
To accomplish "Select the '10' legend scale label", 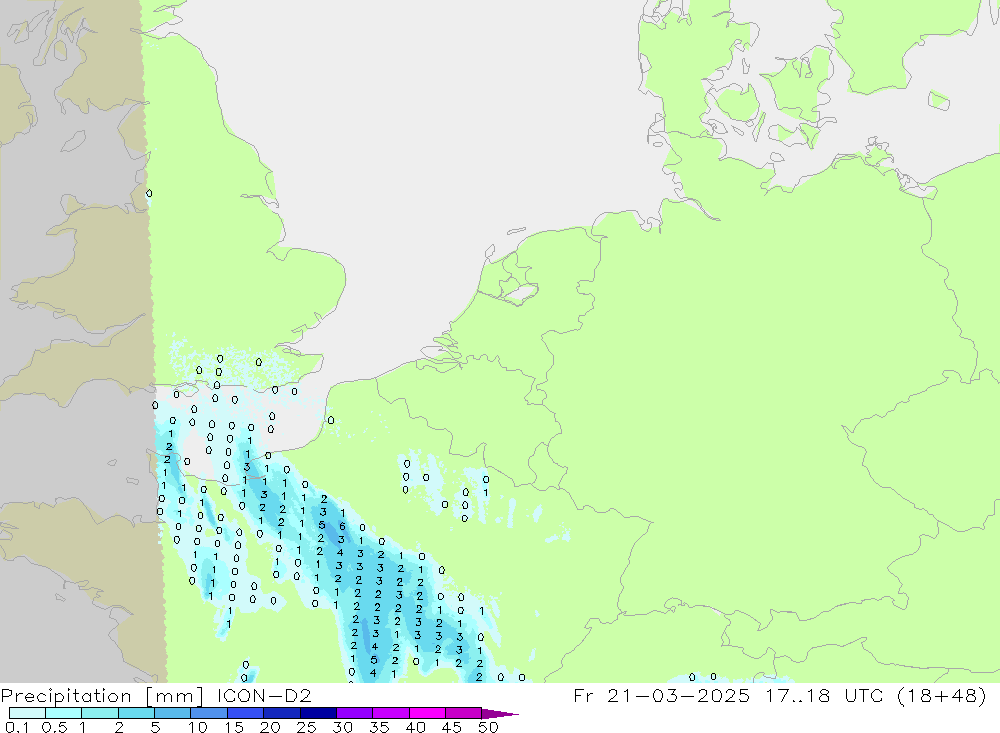I will tap(198, 727).
